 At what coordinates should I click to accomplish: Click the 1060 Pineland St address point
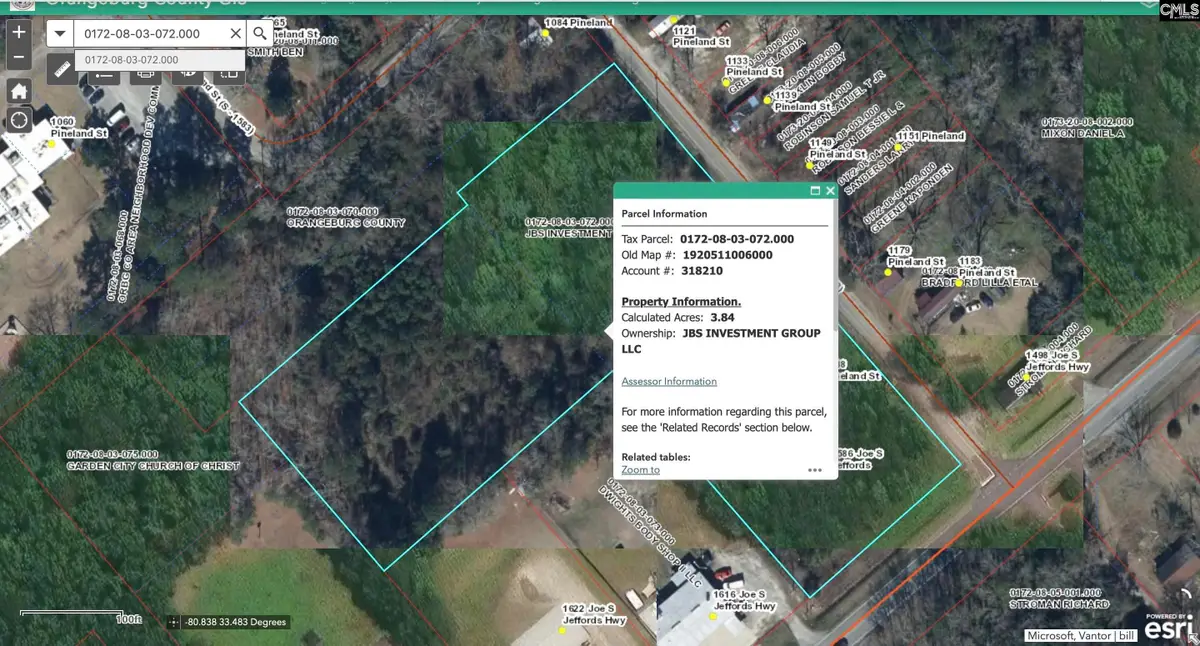point(52,144)
